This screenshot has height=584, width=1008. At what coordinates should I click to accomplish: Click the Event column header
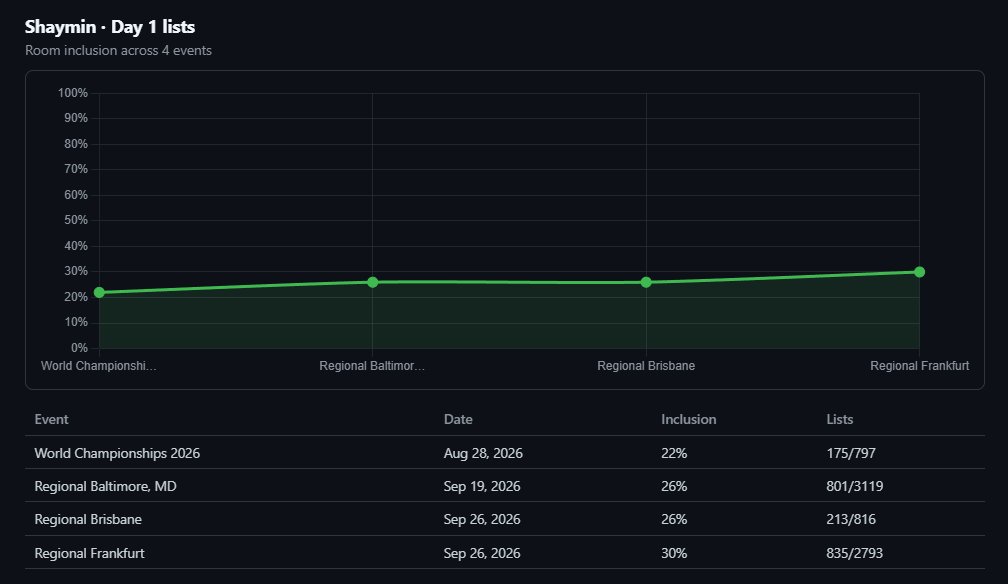tap(51, 419)
